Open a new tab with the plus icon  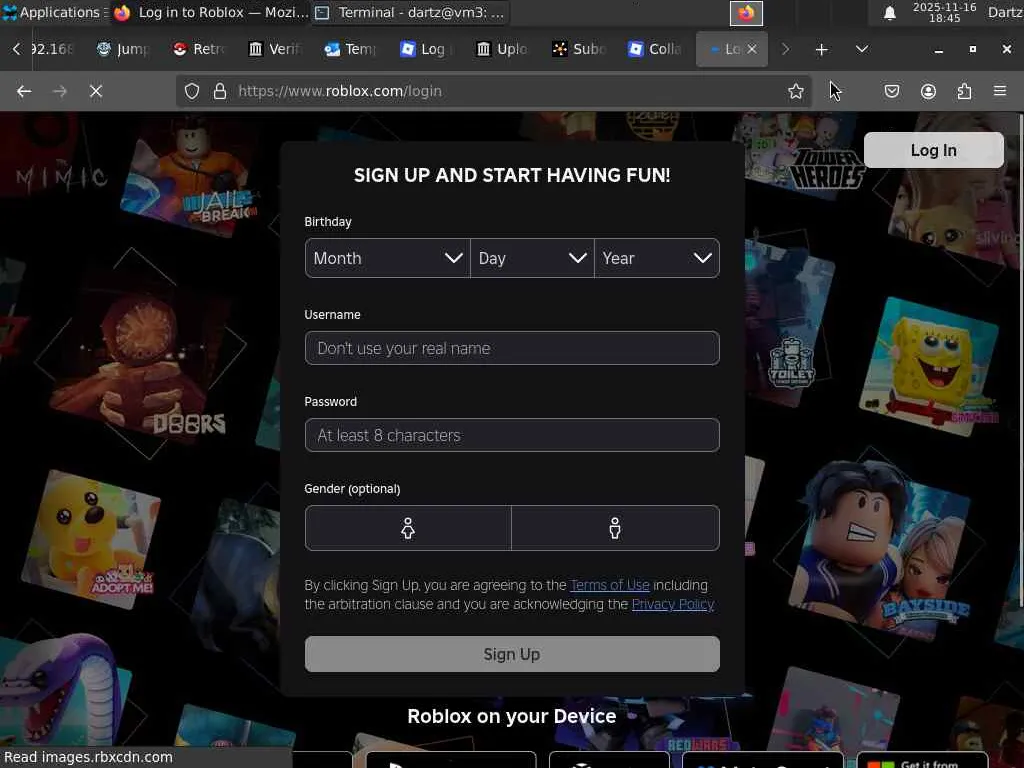pos(822,49)
